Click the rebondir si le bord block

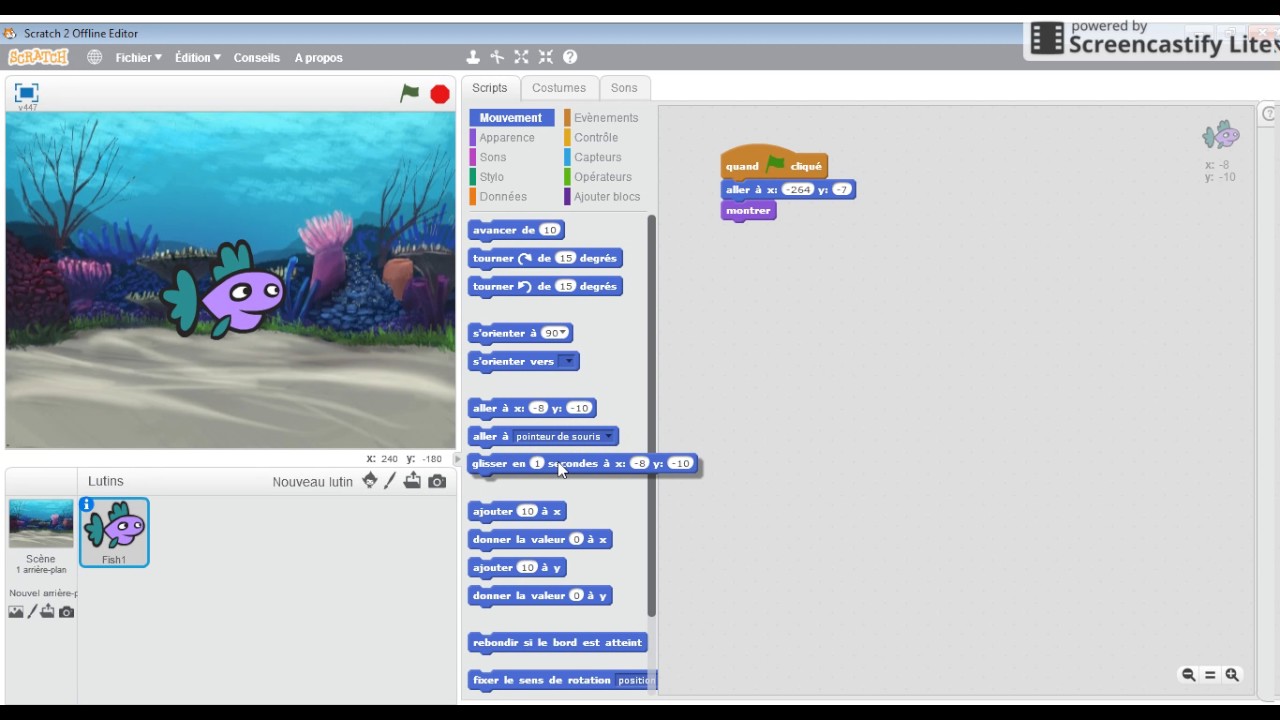coord(557,643)
